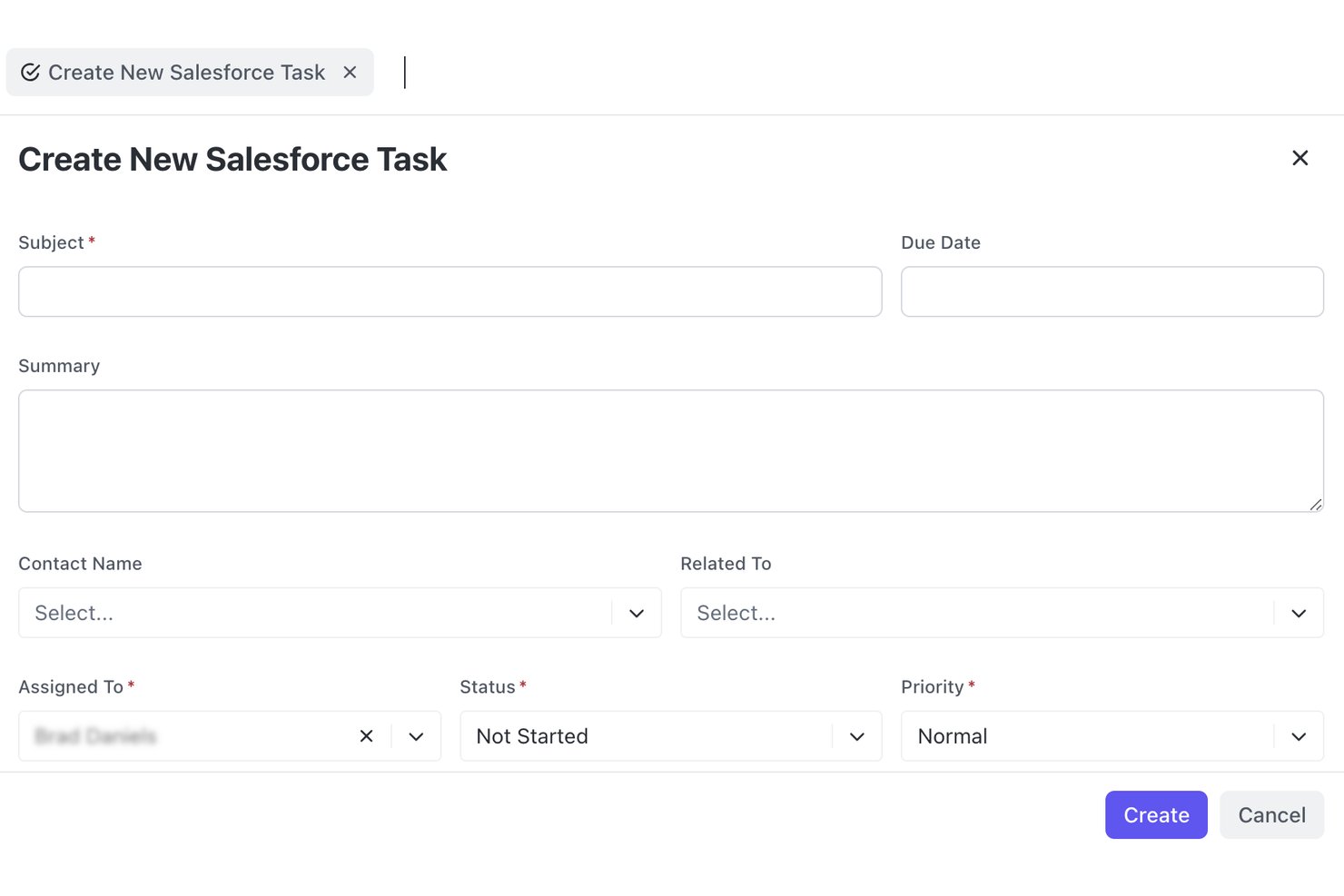
Task: Click the Create button
Action: point(1156,815)
